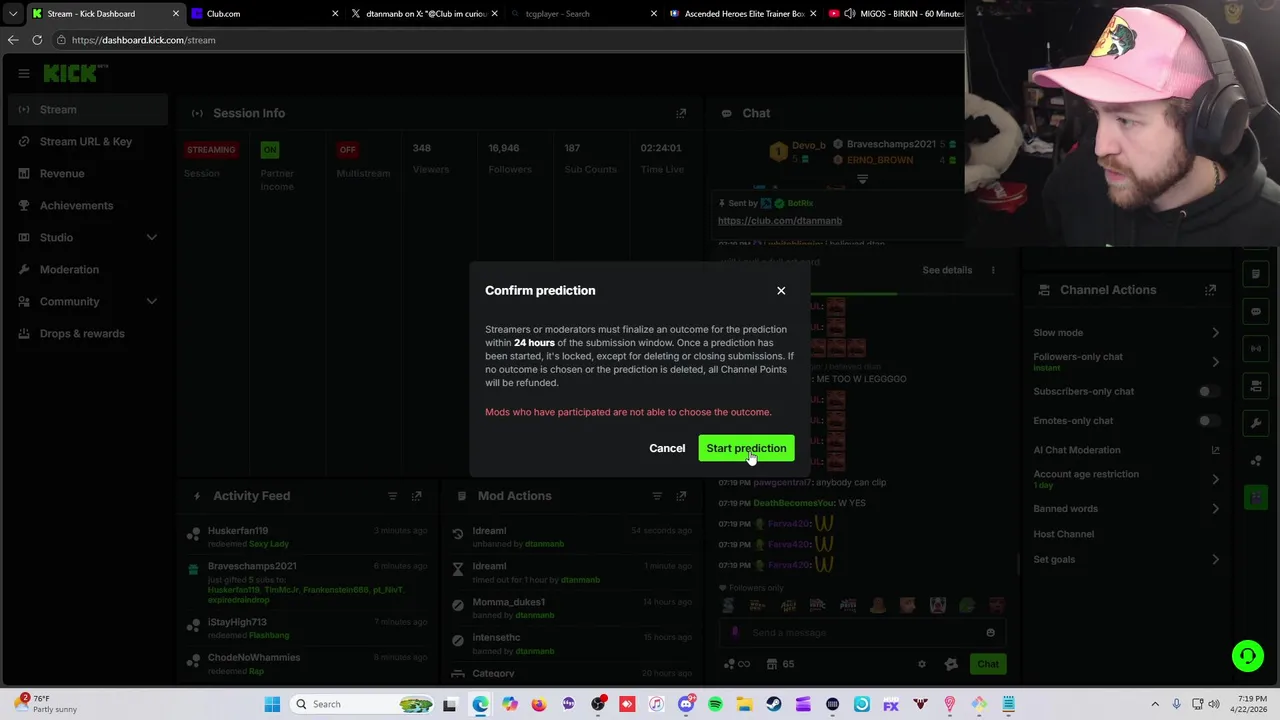Image resolution: width=1280 pixels, height=720 pixels.
Task: Toggle Subscribers-only chat switch
Action: [1209, 392]
